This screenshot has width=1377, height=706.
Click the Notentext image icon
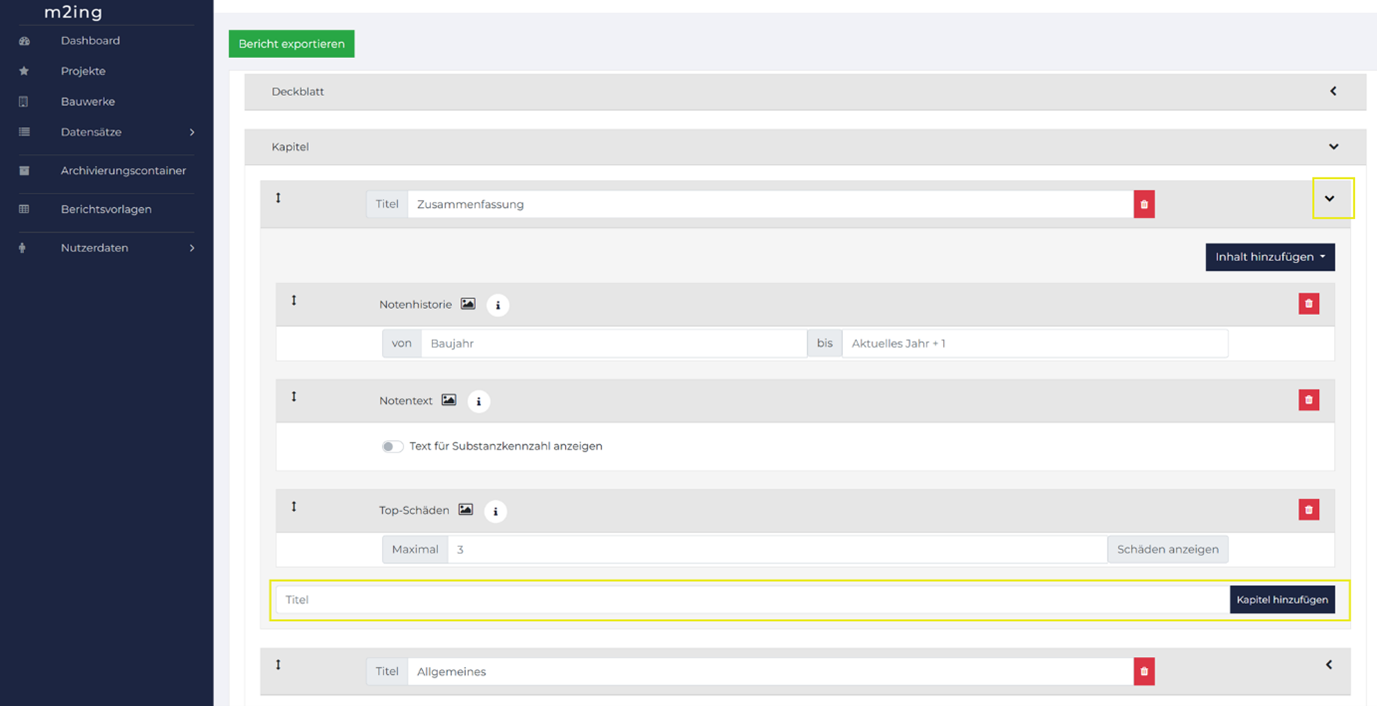pyautogui.click(x=449, y=400)
